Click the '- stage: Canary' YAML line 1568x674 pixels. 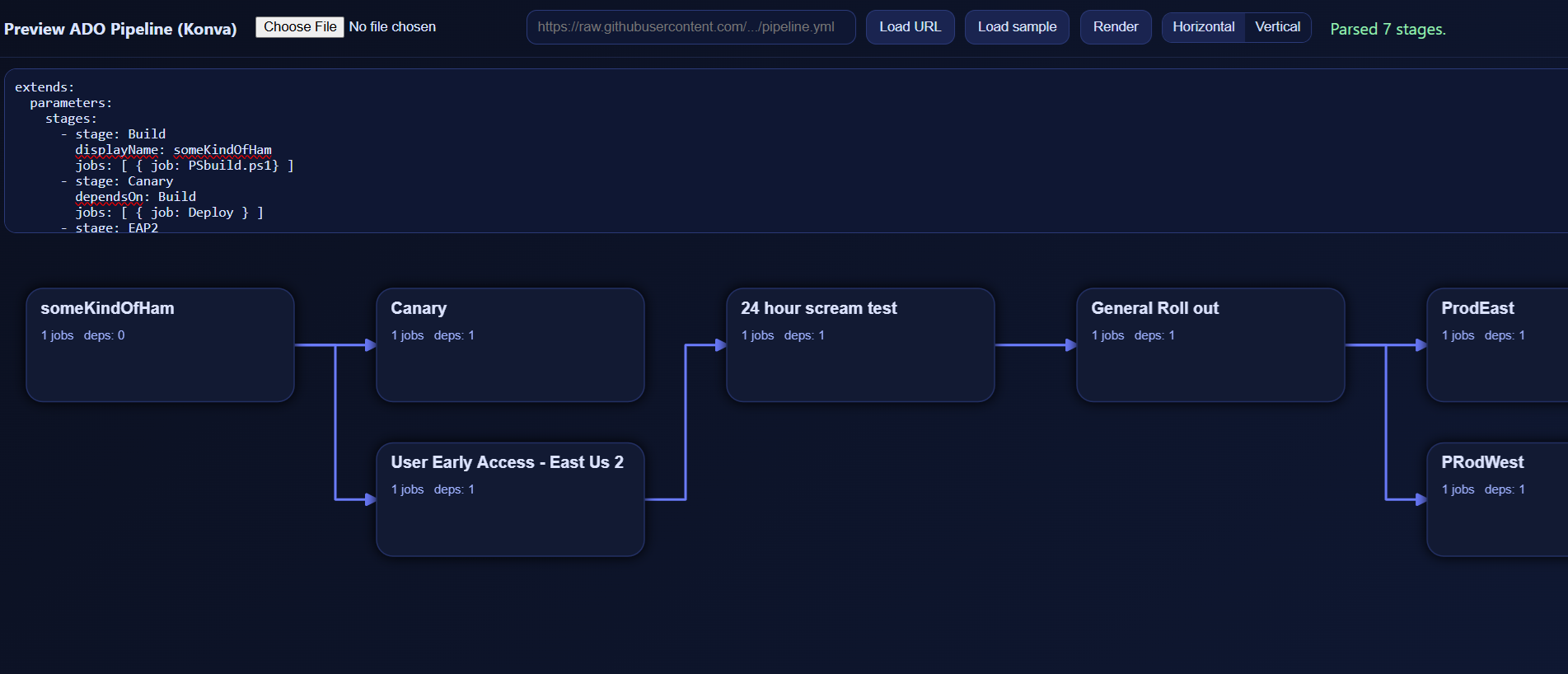117,181
